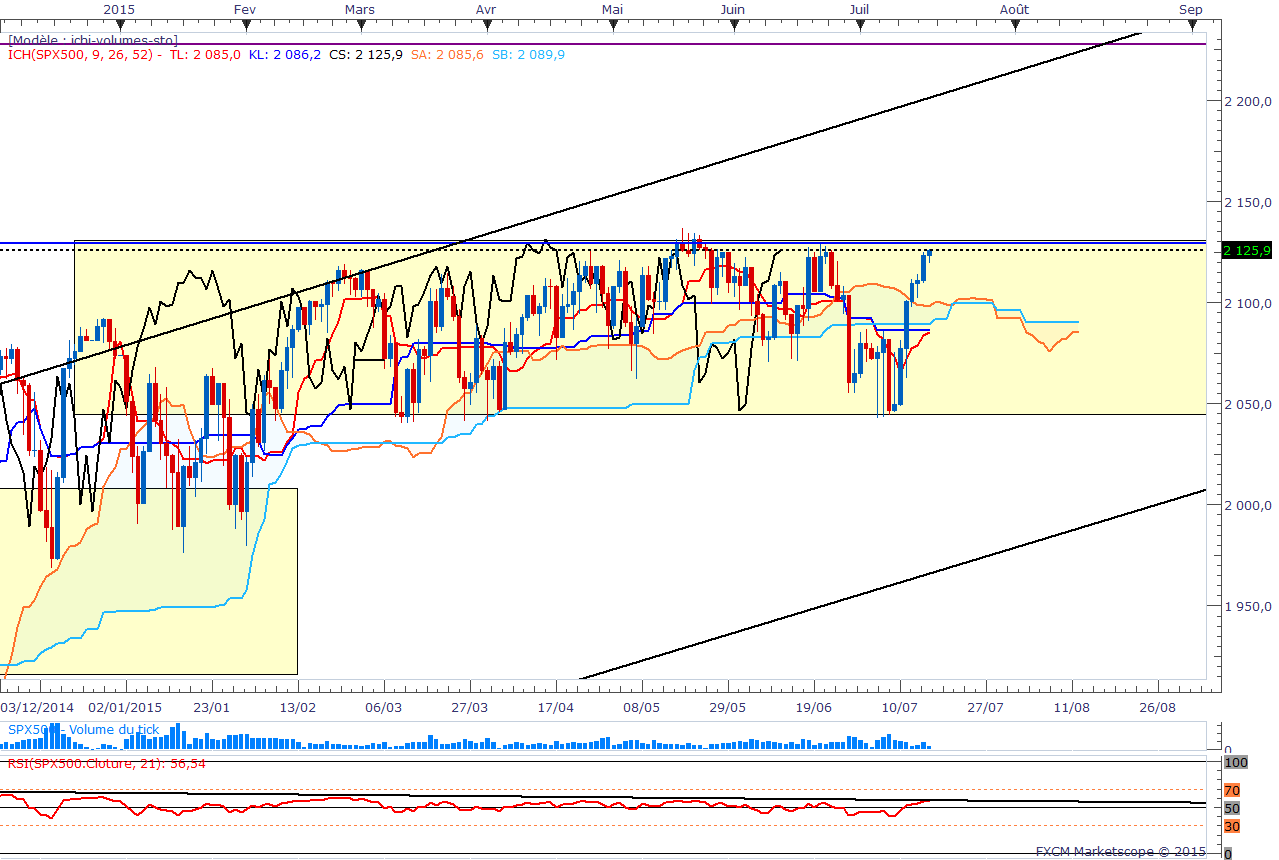Screen dimensions: 1279x860
Task: Click the blue KL: 2 086,2 legend value
Action: pyautogui.click(x=285, y=55)
